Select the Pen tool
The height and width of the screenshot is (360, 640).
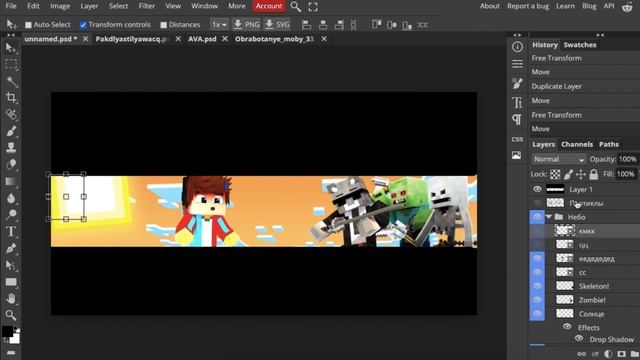pyautogui.click(x=11, y=248)
